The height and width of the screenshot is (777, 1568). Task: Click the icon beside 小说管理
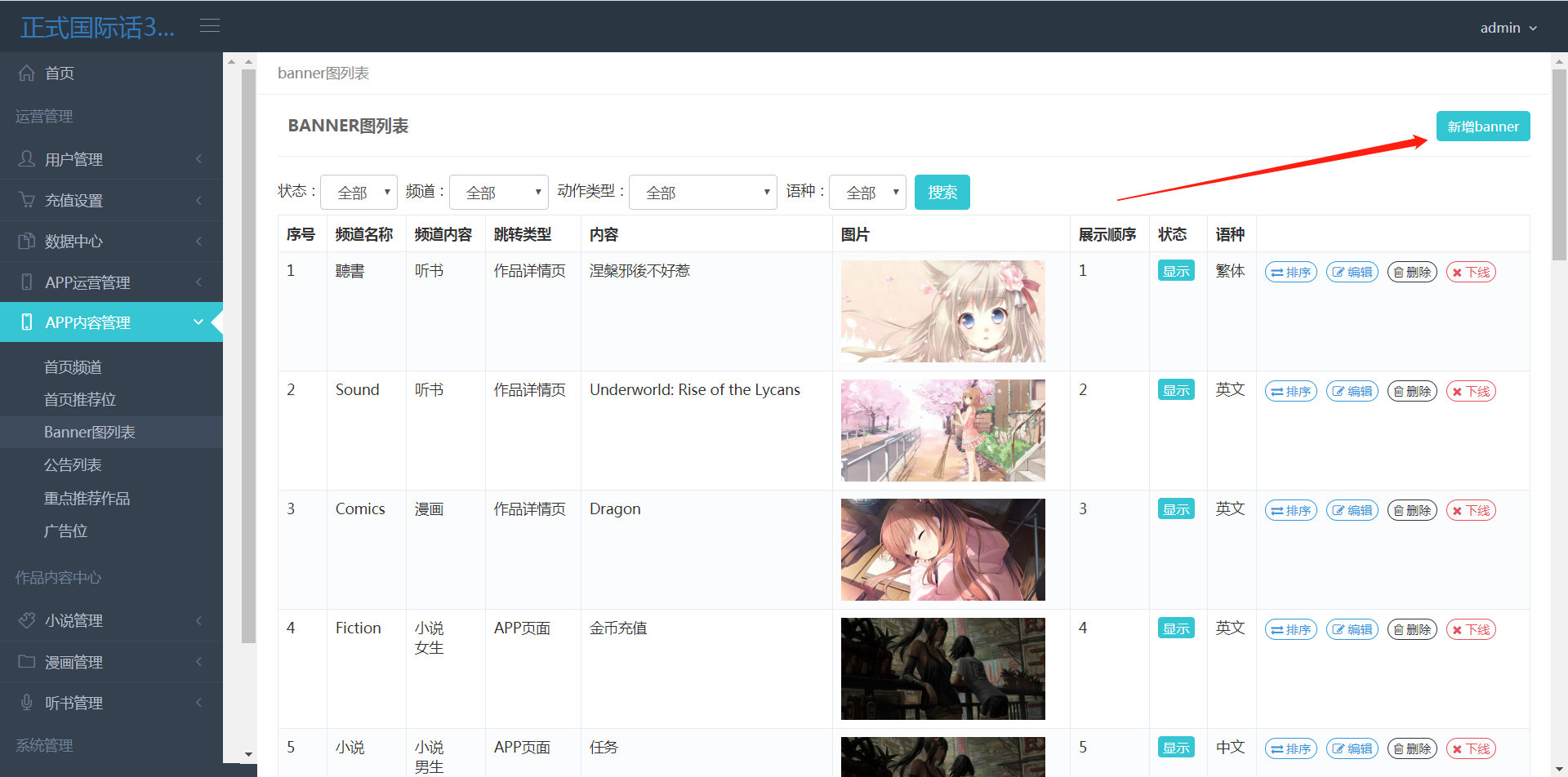pos(27,620)
